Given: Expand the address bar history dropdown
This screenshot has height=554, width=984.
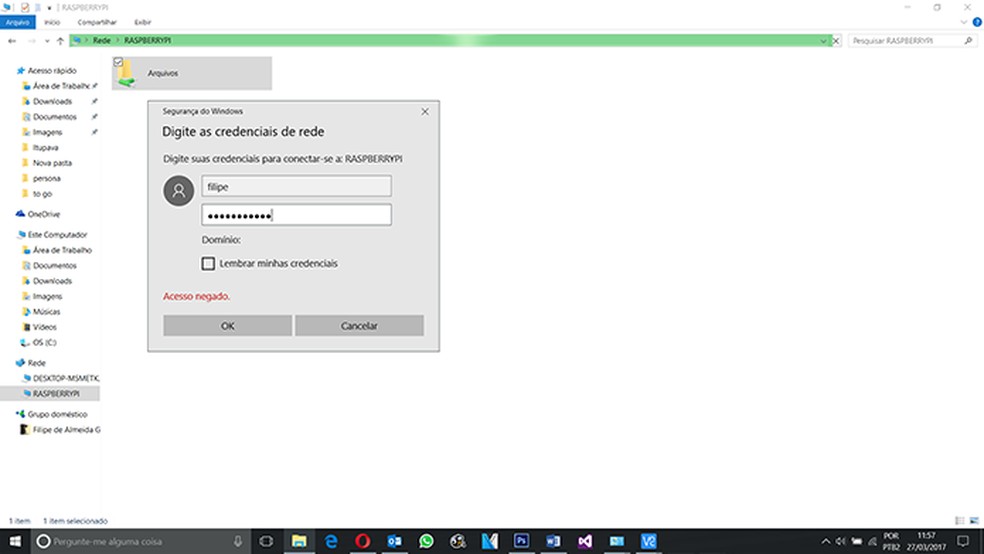Looking at the screenshot, I should point(823,41).
